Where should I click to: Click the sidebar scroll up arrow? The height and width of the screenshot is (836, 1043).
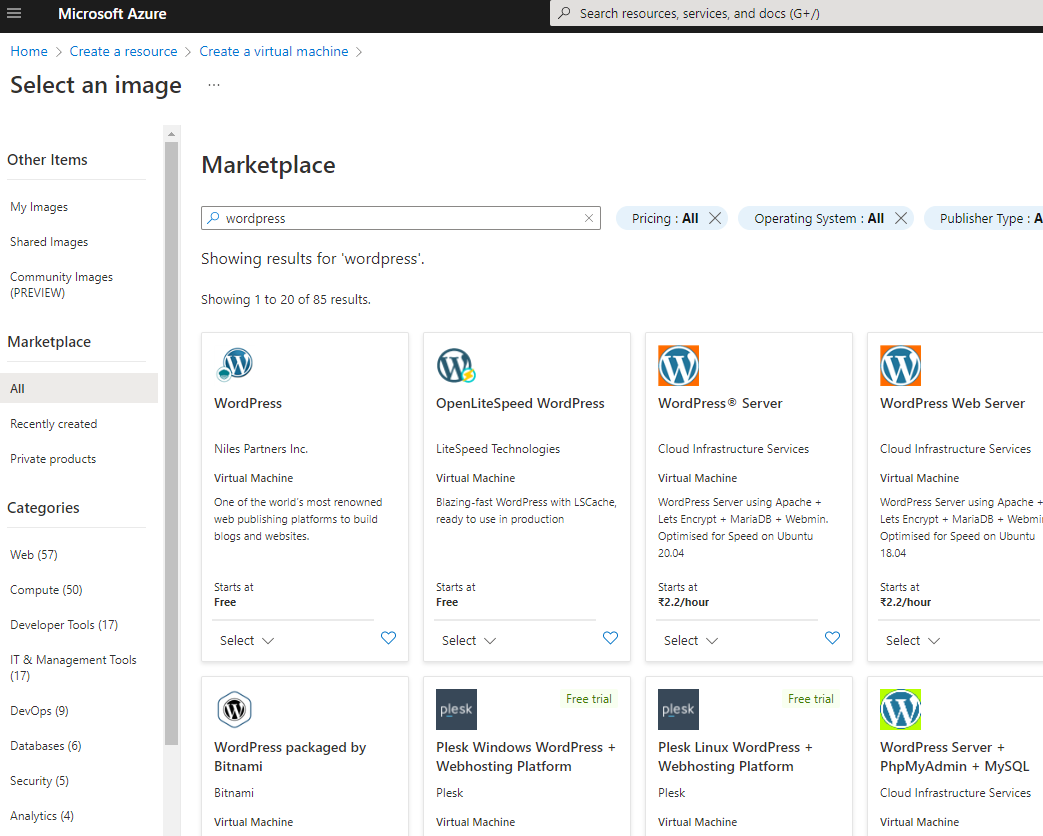172,134
